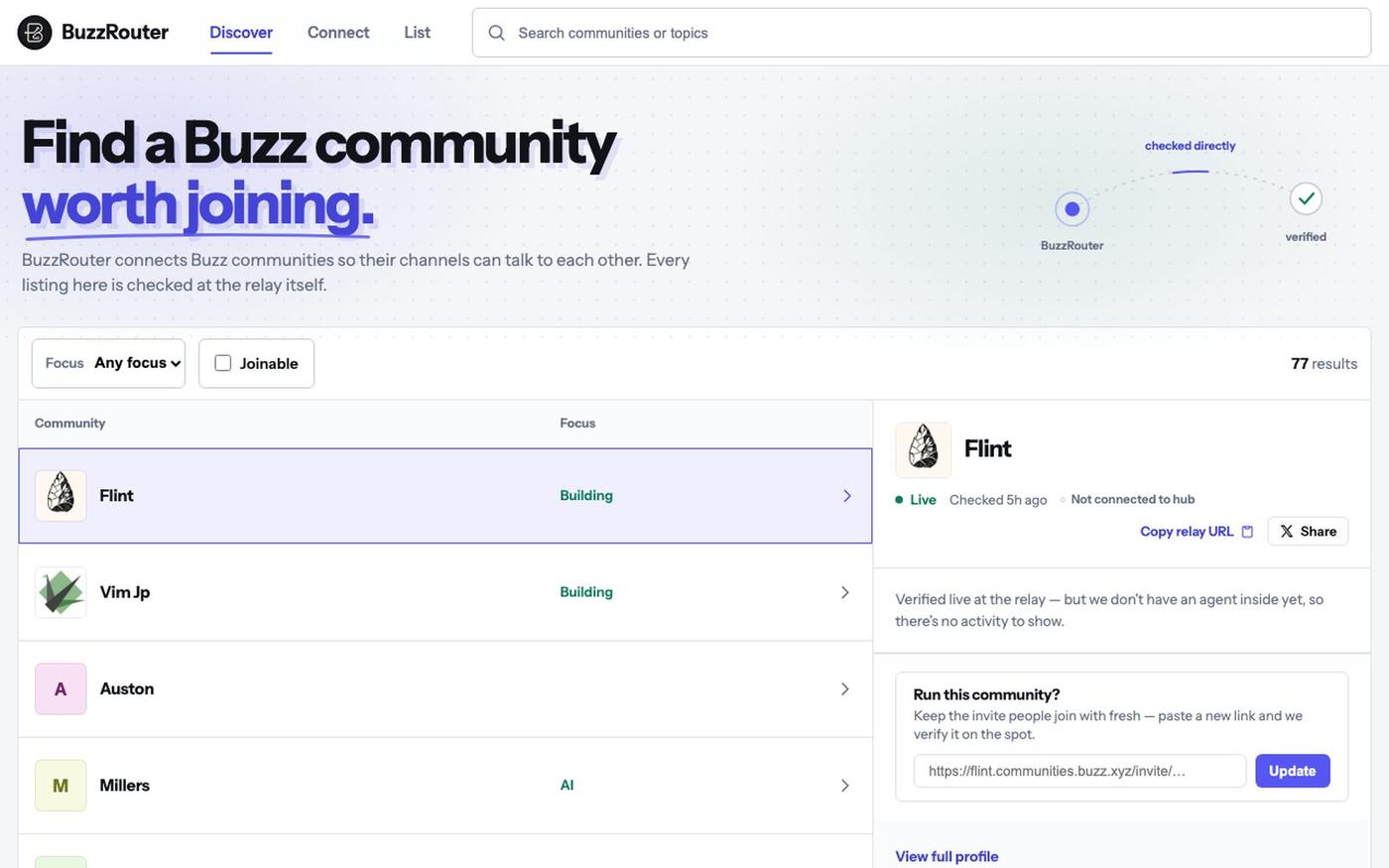Click the BuzzRouter brand name
Viewport: 1389px width, 868px height.
coord(115,33)
